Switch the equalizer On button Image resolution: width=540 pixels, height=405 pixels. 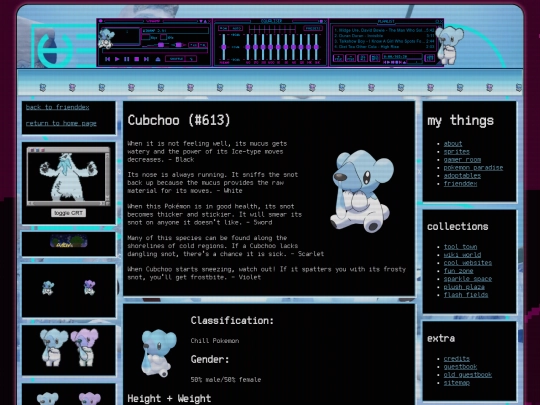pos(224,28)
